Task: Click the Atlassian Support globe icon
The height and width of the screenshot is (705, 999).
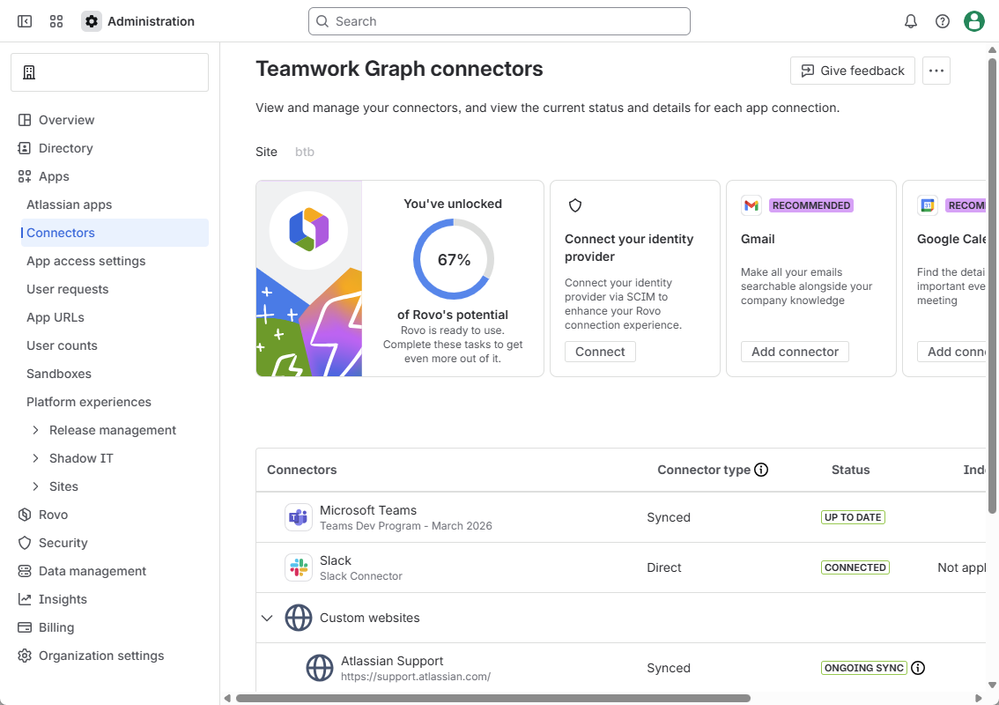Action: tap(319, 668)
